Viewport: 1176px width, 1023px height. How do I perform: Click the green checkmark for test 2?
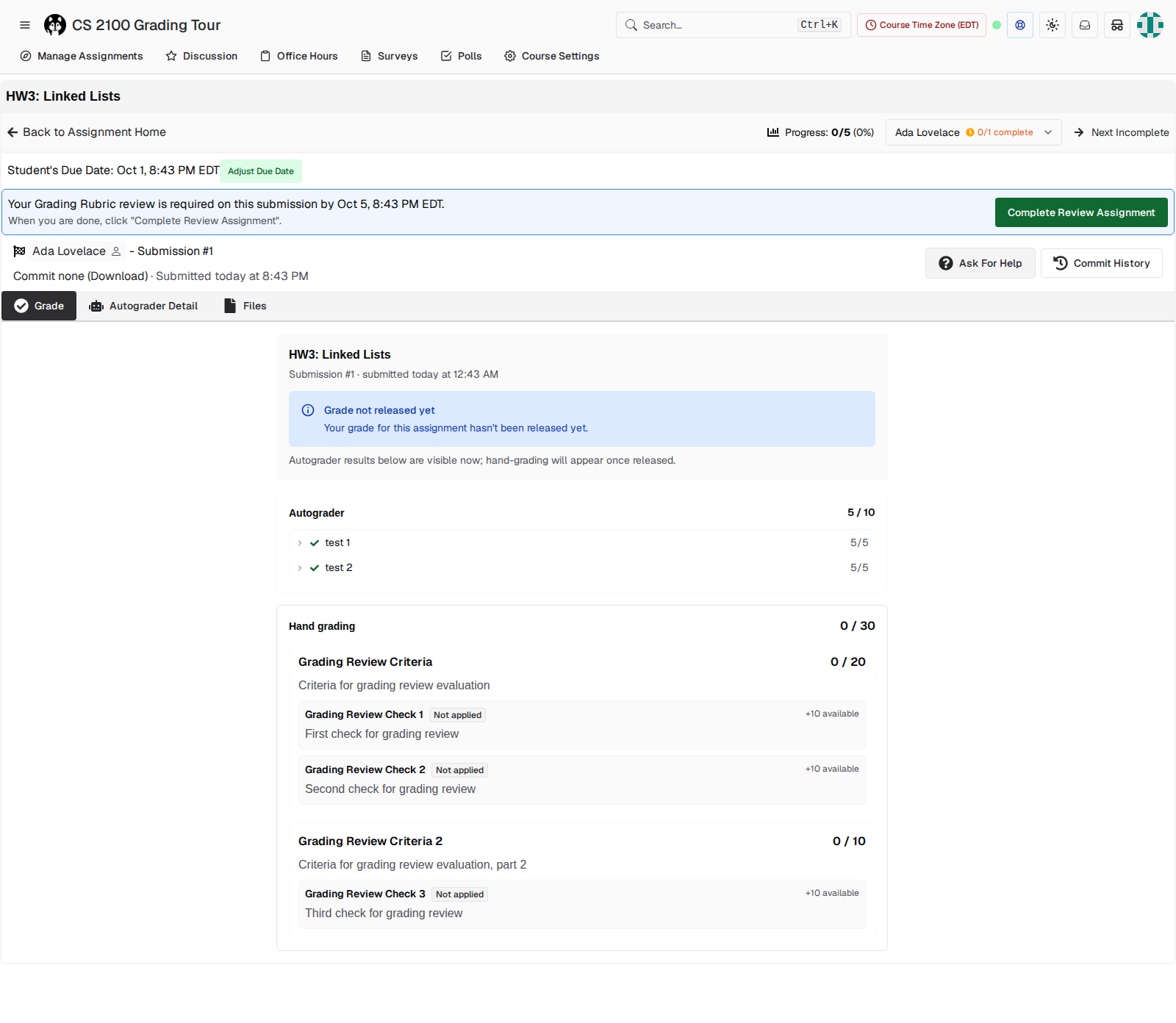[x=315, y=568]
